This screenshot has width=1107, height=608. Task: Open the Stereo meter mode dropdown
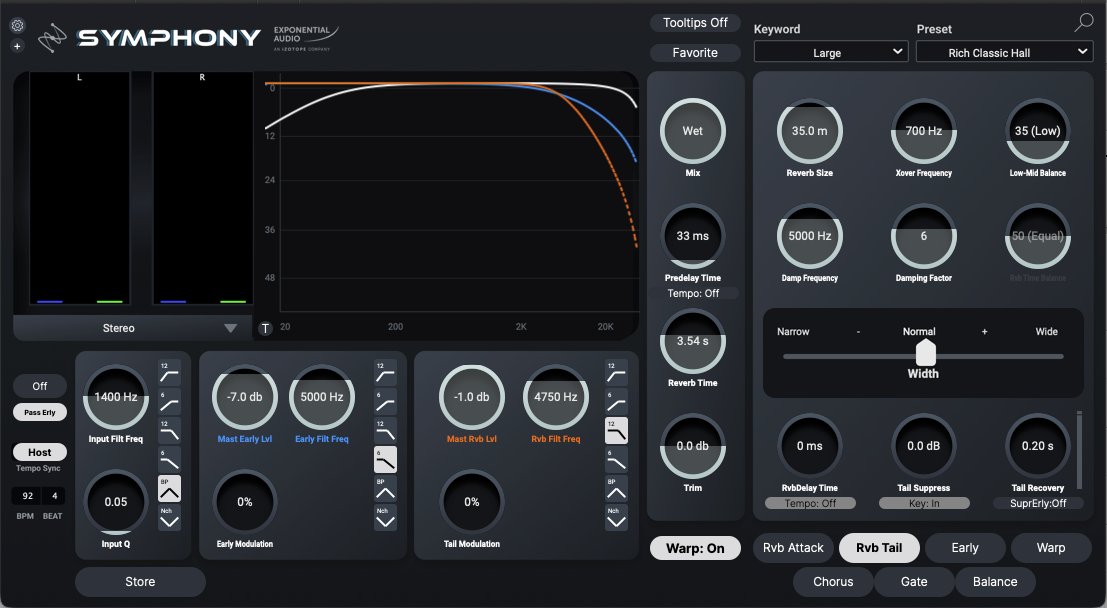point(132,328)
